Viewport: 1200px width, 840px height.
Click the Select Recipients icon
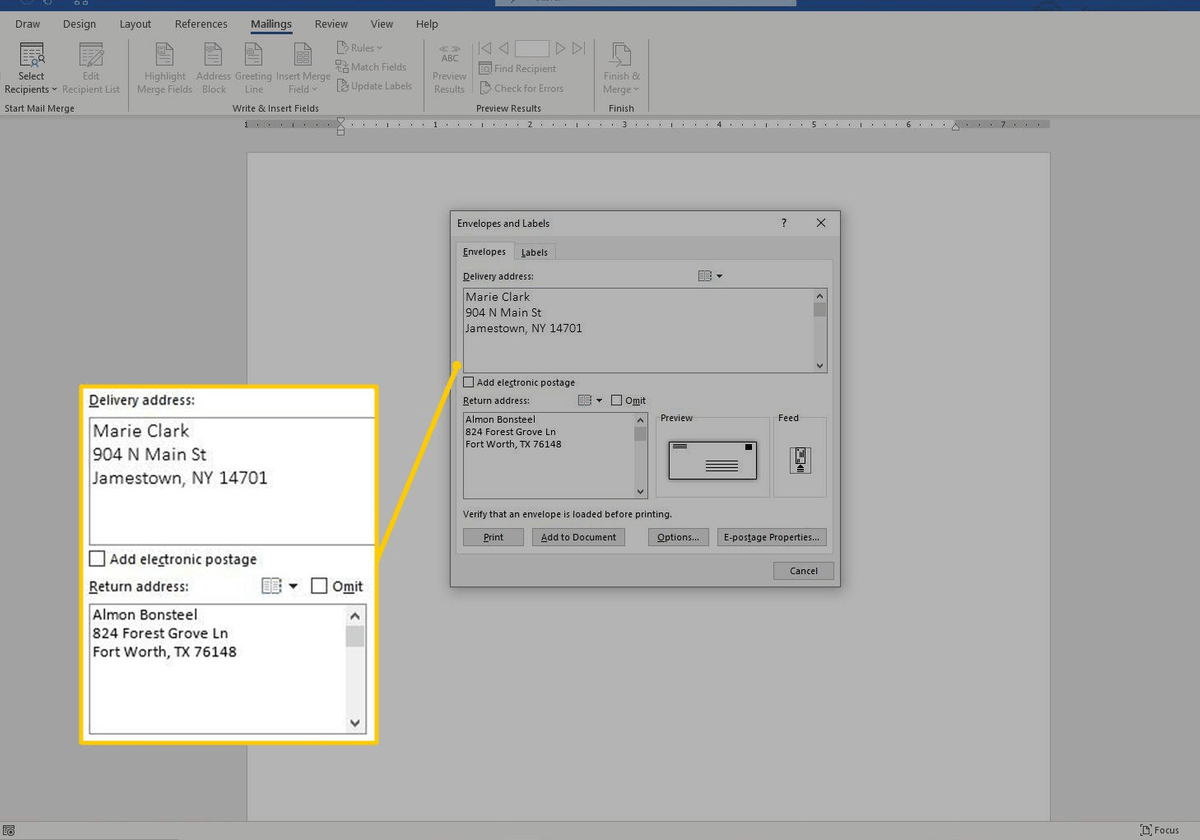(x=31, y=55)
